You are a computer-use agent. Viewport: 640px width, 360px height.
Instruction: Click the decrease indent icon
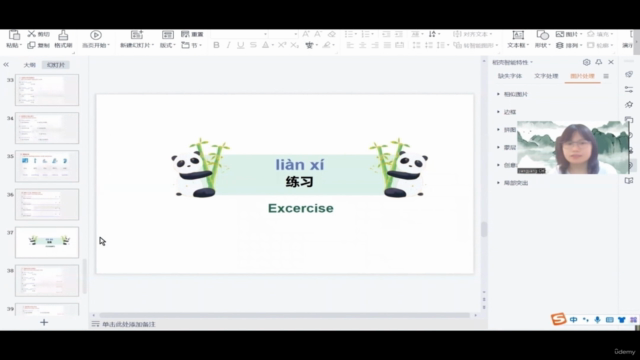[x=386, y=34]
